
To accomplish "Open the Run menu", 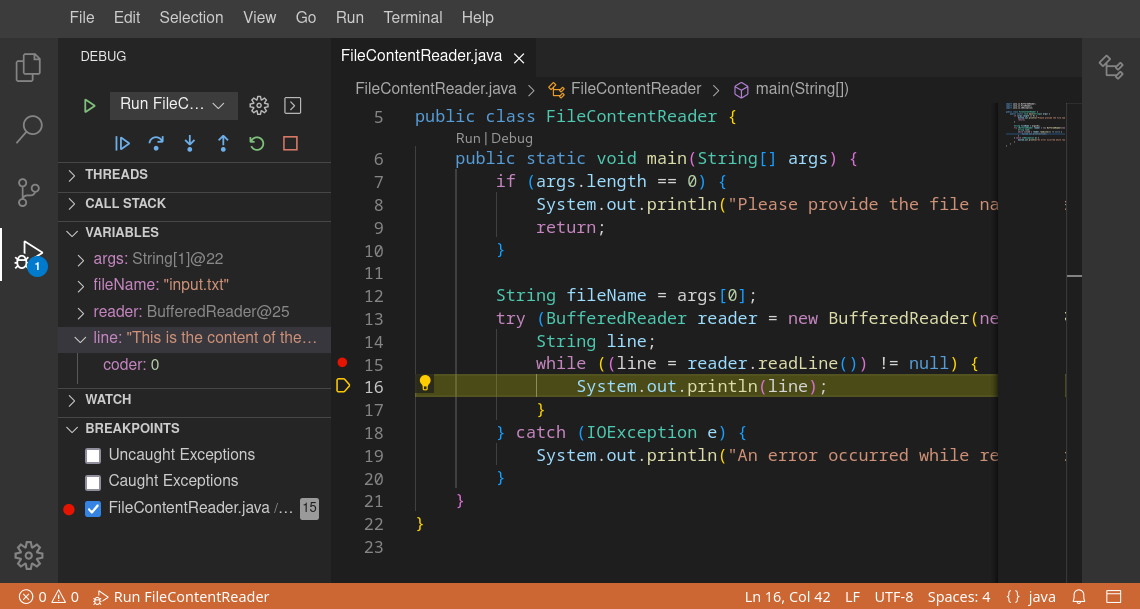I will point(349,17).
